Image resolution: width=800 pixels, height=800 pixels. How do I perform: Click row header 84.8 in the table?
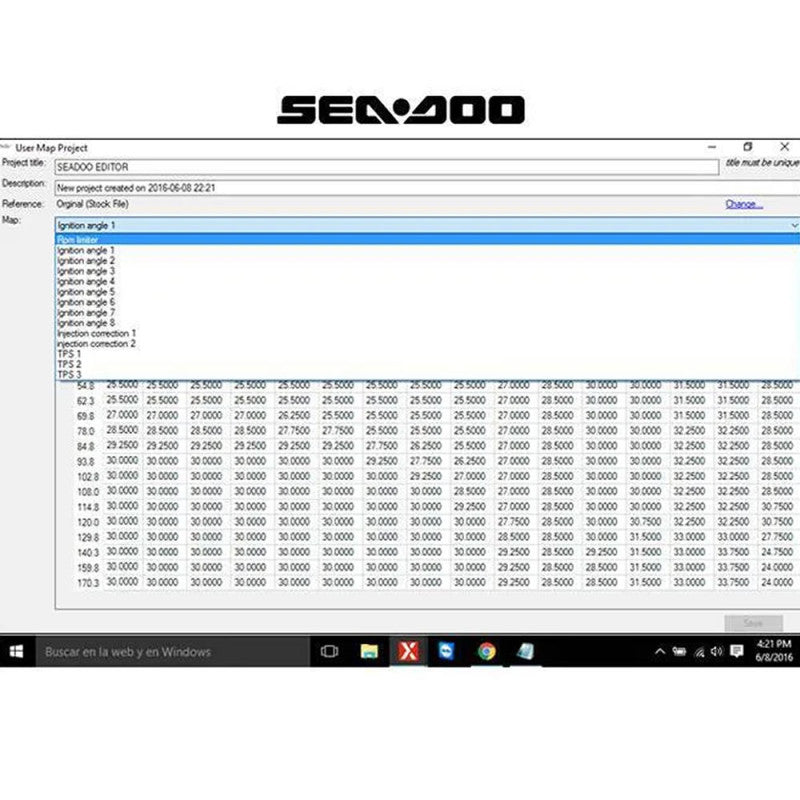(86, 447)
